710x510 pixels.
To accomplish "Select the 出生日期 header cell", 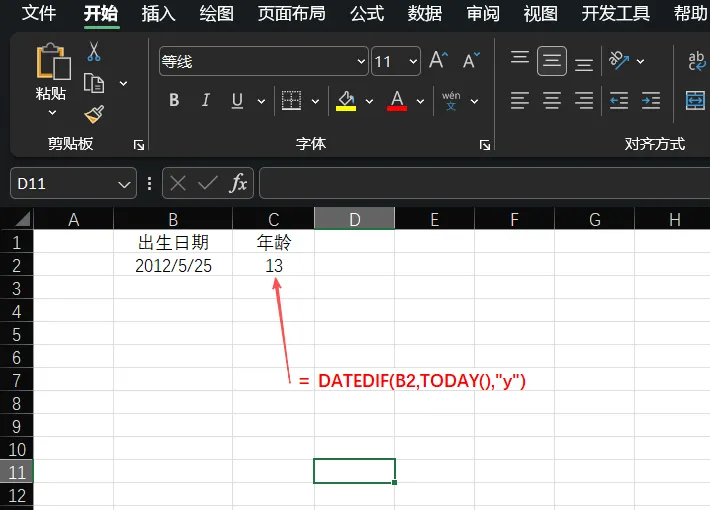I will 173,242.
